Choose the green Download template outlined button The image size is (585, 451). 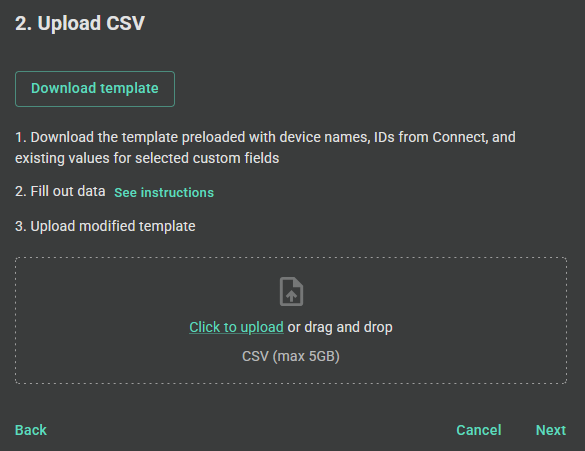tap(95, 89)
